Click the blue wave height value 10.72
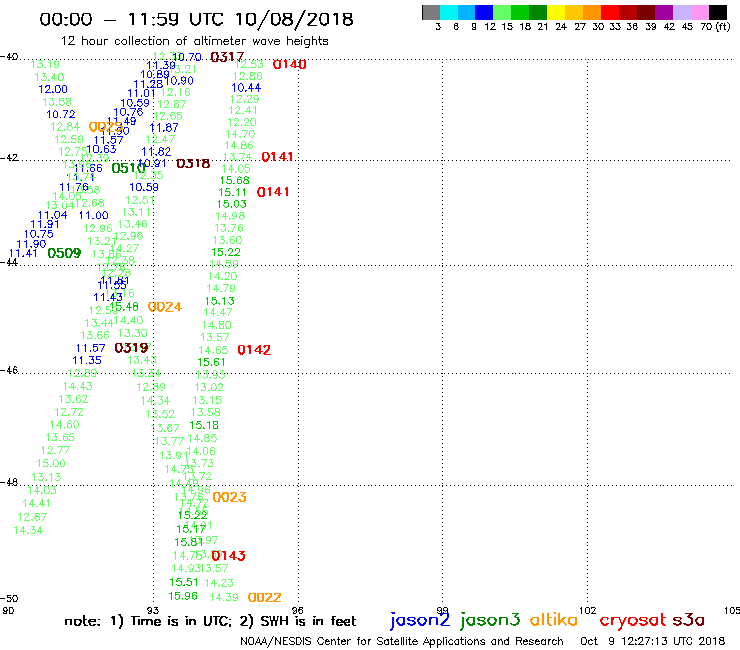The height and width of the screenshot is (650, 740). point(61,114)
